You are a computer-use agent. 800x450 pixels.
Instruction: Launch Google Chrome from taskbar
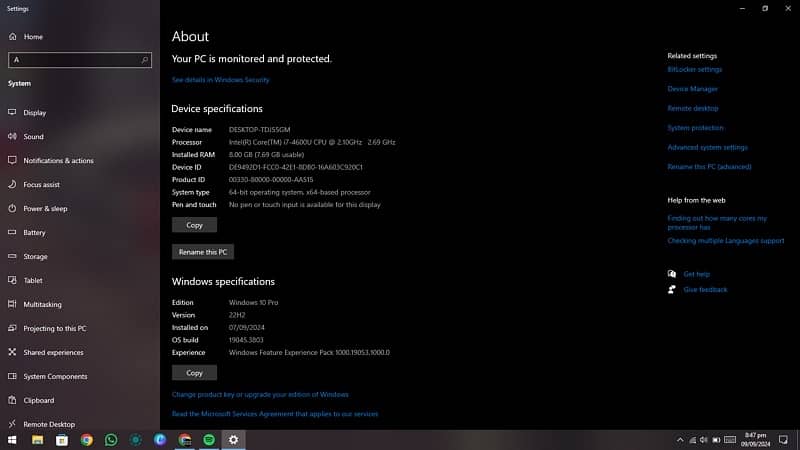87,439
